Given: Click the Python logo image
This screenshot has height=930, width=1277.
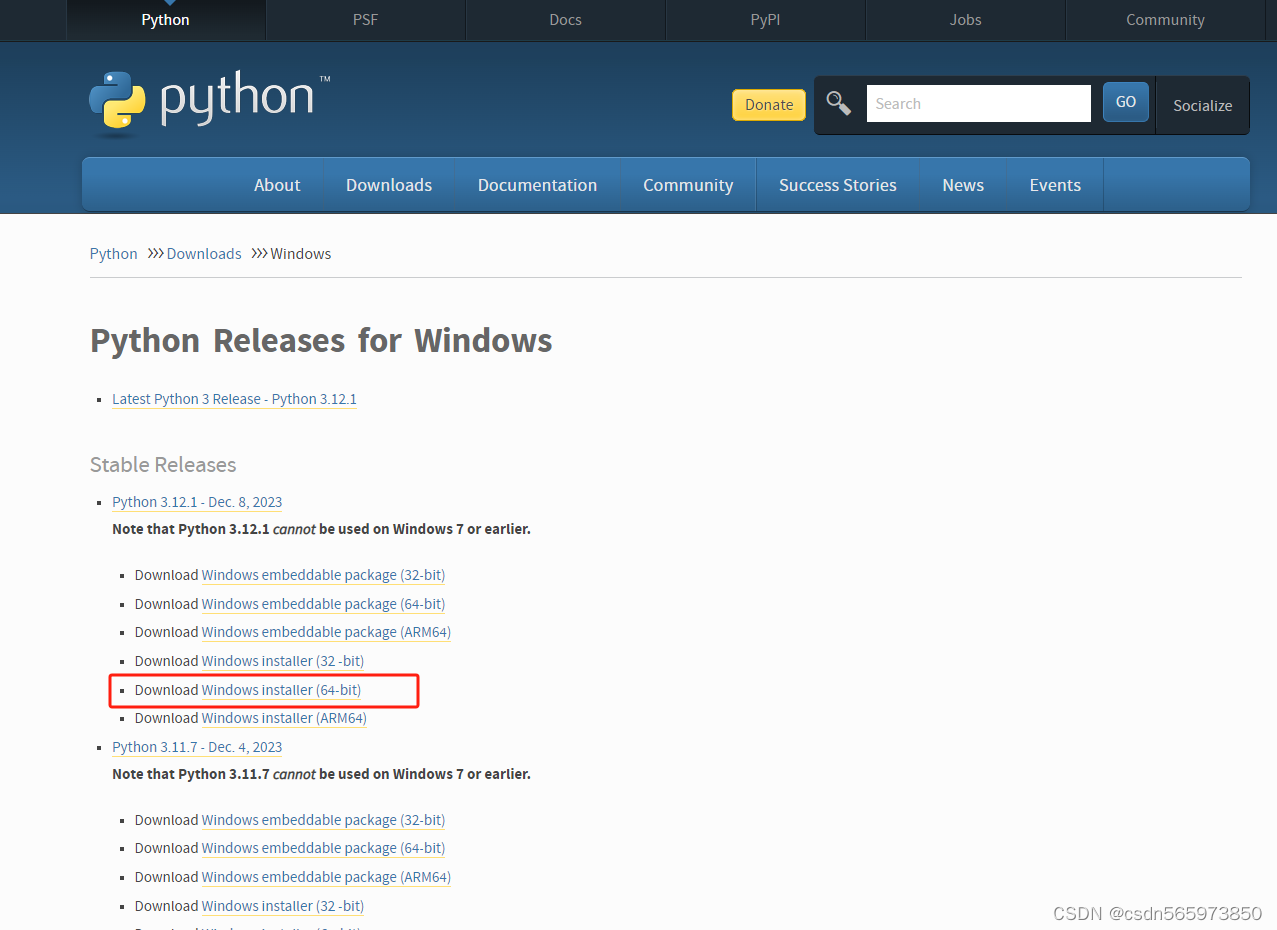Looking at the screenshot, I should (x=209, y=104).
